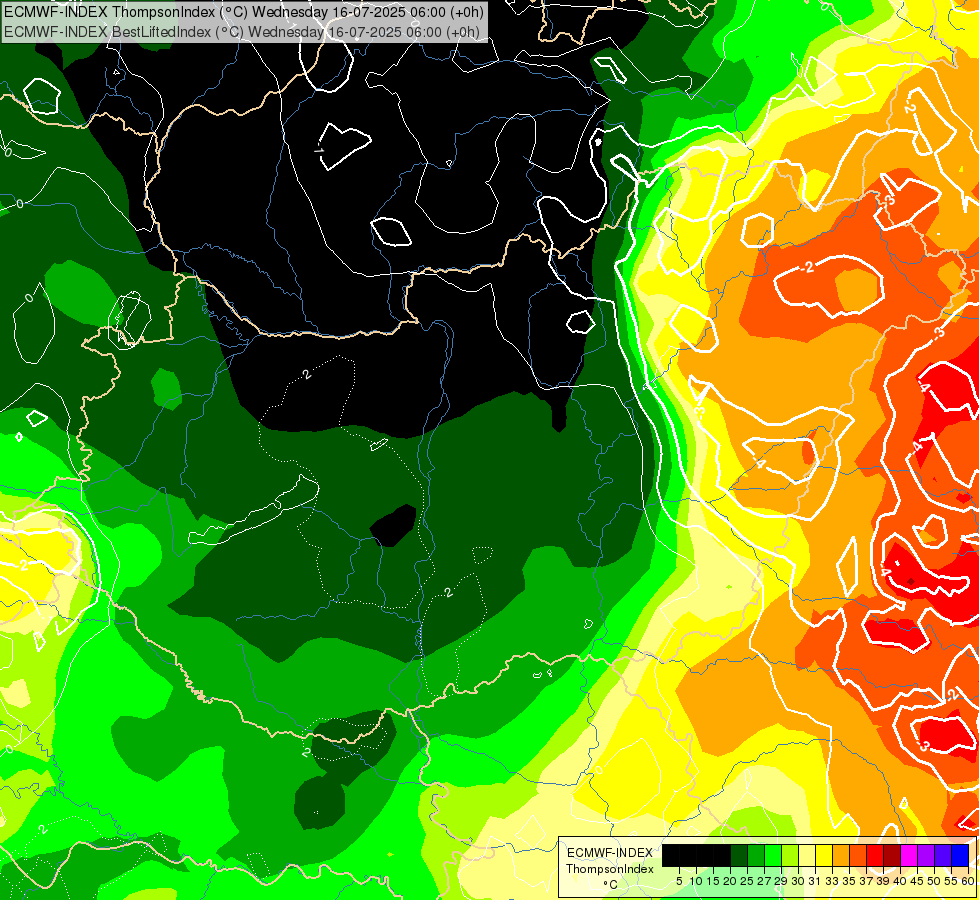Click the dark red legend swatch (39–40)
Image resolution: width=979 pixels, height=900 pixels.
click(892, 855)
